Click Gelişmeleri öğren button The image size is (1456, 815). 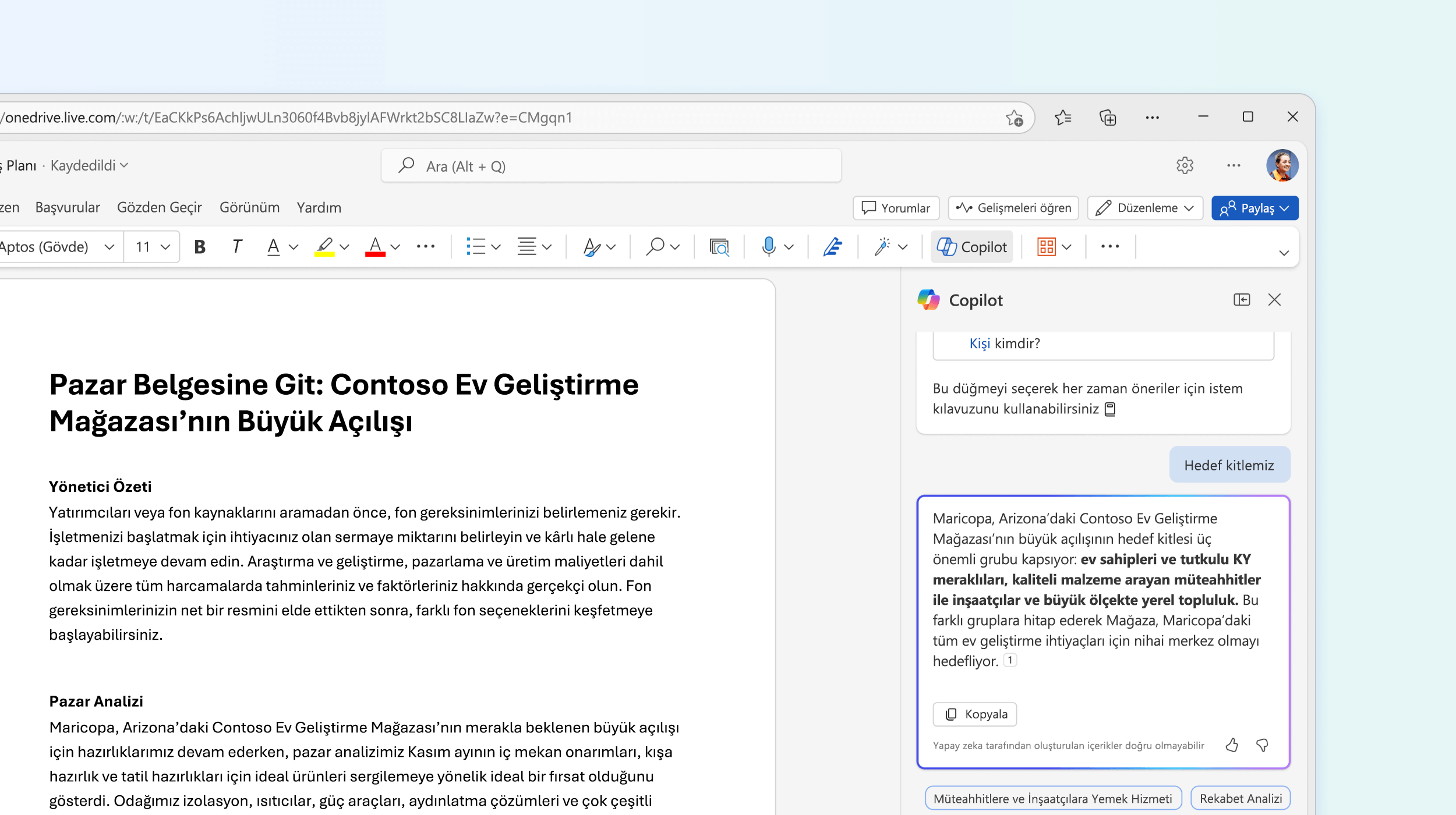pyautogui.click(x=1013, y=208)
